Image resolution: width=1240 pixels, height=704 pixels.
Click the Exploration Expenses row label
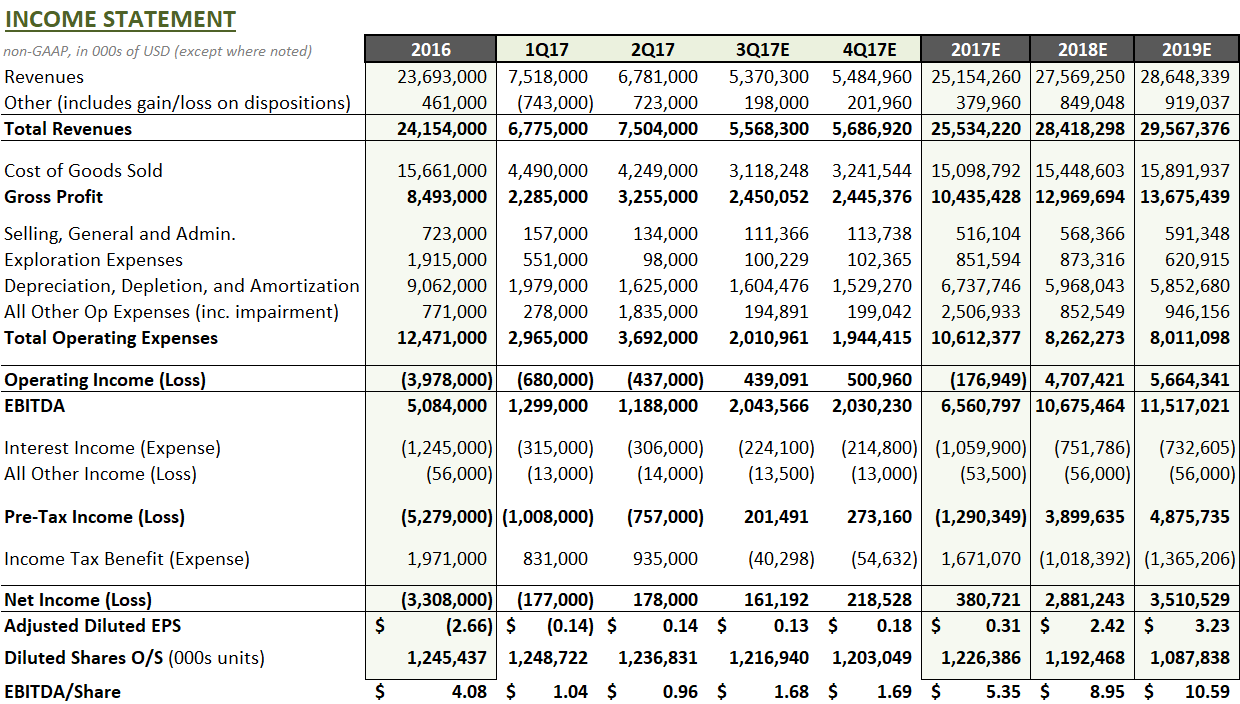94,259
